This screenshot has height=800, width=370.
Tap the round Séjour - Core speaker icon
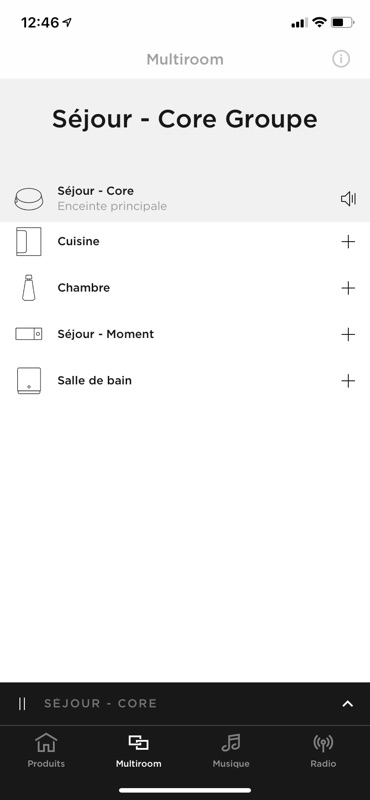(29, 199)
